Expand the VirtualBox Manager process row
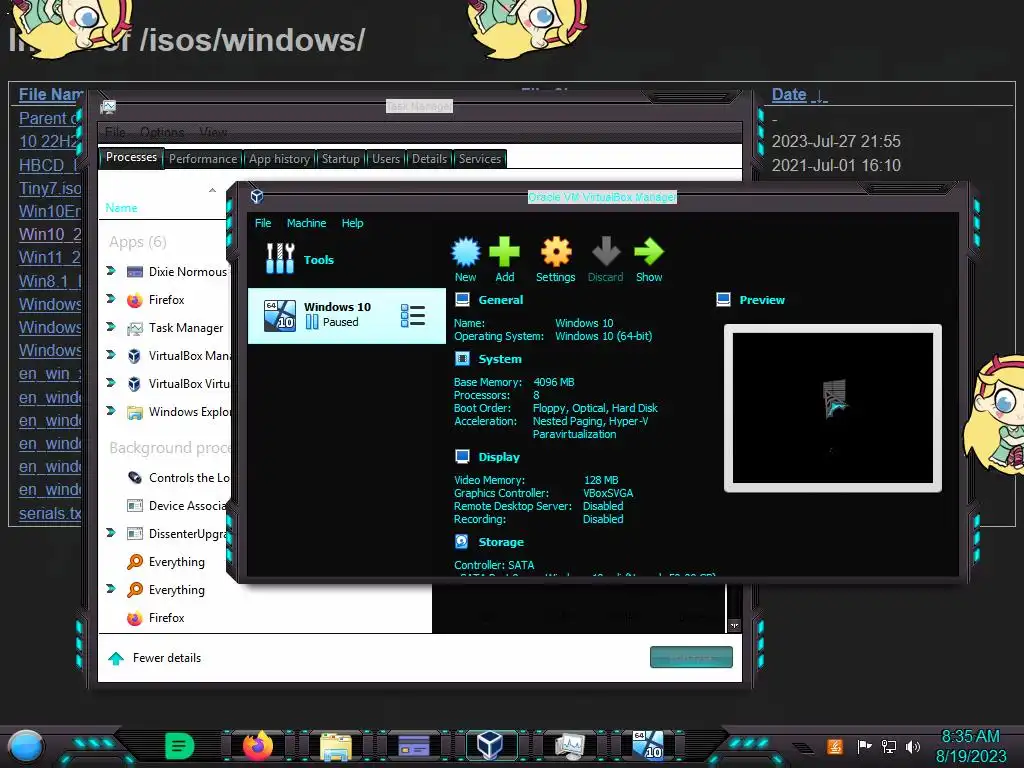1024x768 pixels. click(111, 355)
